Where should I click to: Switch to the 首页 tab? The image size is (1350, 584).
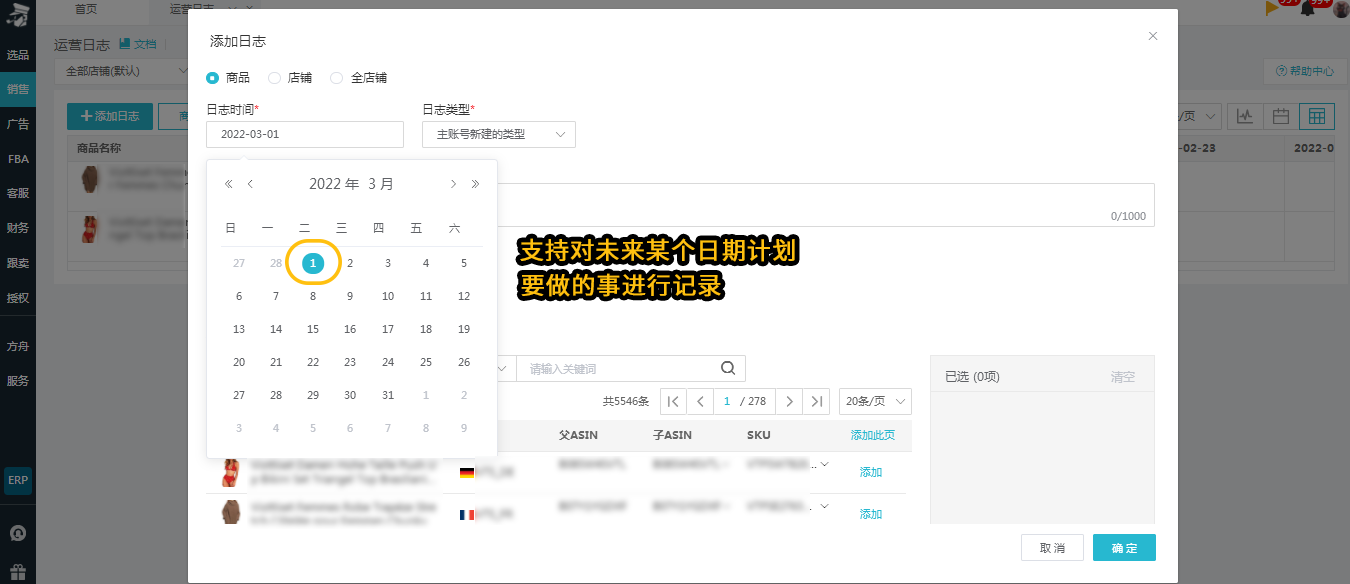click(87, 8)
